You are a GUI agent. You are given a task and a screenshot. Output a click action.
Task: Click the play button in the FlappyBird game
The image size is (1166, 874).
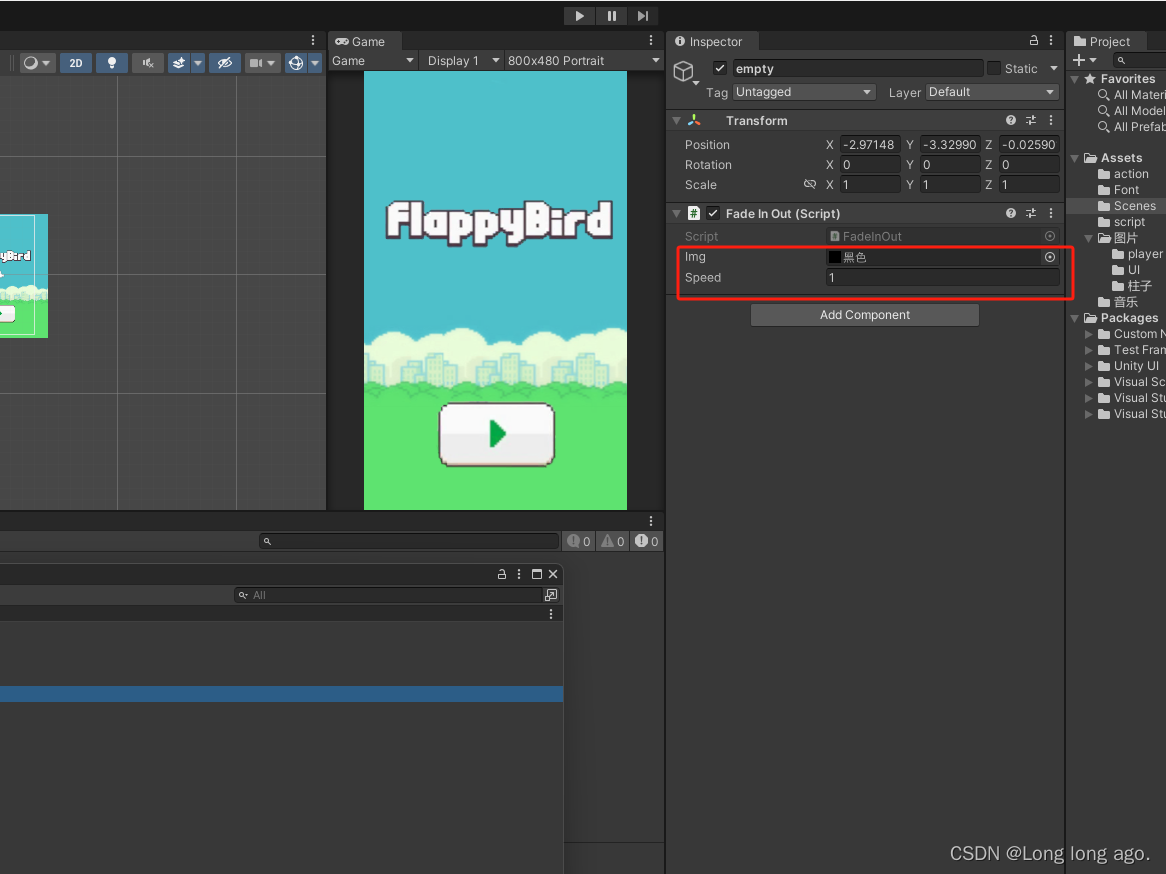coord(497,434)
